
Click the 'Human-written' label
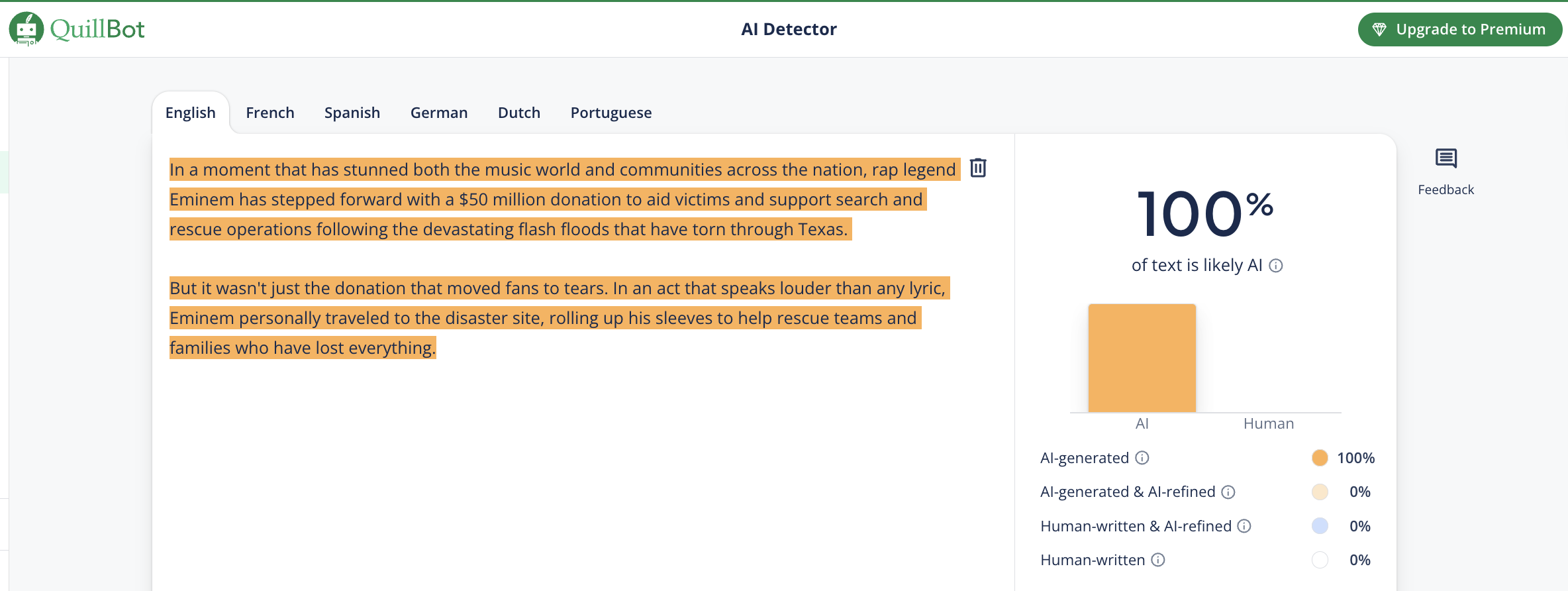pos(1093,560)
